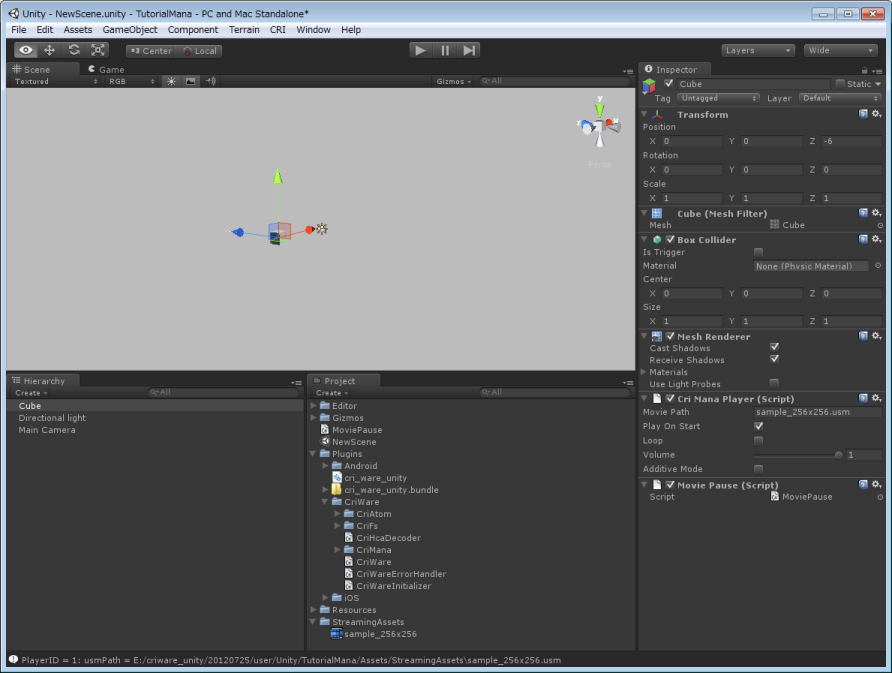This screenshot has width=892, height=673.
Task: Open Physic Material object picker circle
Action: pos(878,266)
